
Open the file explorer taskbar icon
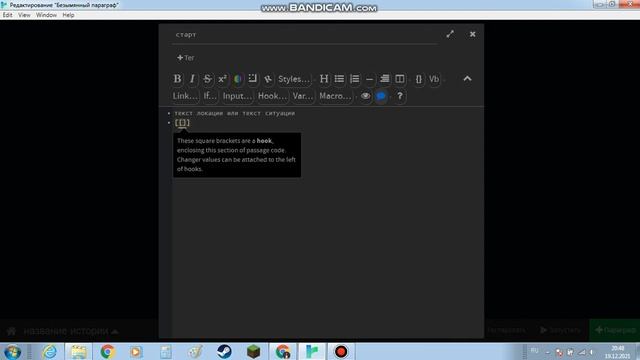(x=79, y=352)
